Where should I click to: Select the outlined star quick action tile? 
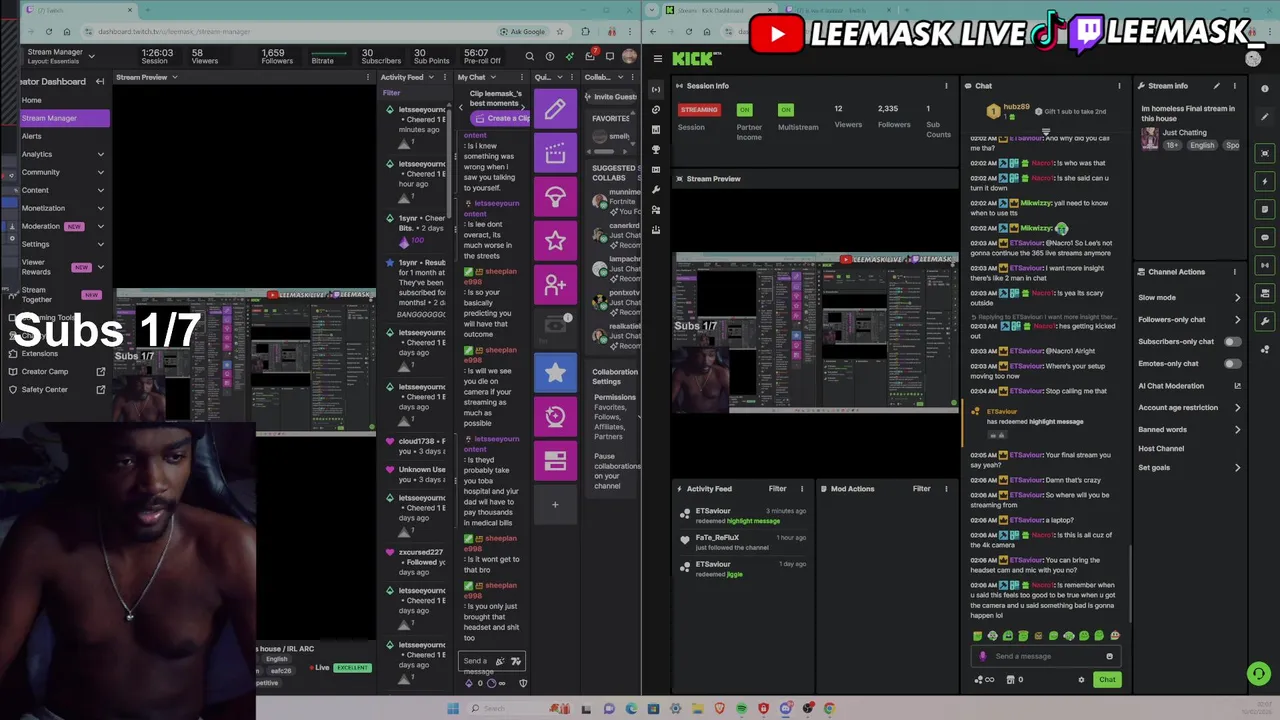[555, 241]
